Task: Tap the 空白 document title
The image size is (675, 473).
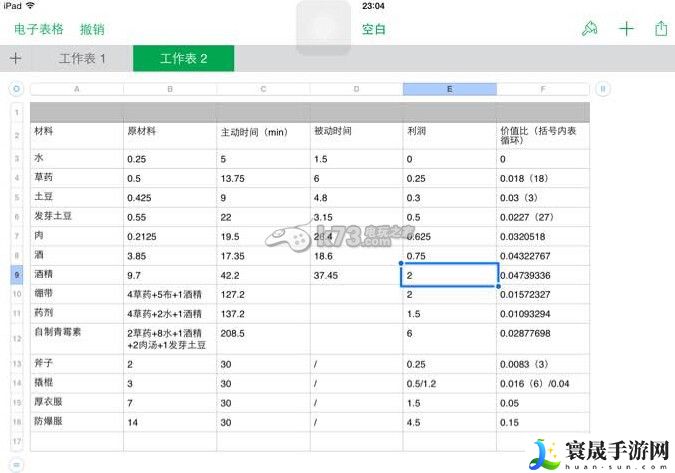Action: [x=373, y=29]
